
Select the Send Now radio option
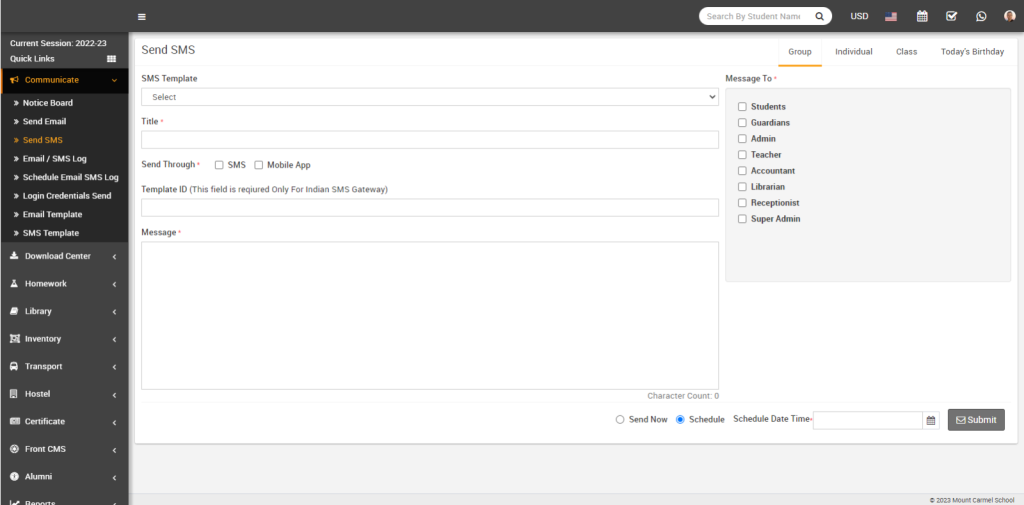click(620, 419)
